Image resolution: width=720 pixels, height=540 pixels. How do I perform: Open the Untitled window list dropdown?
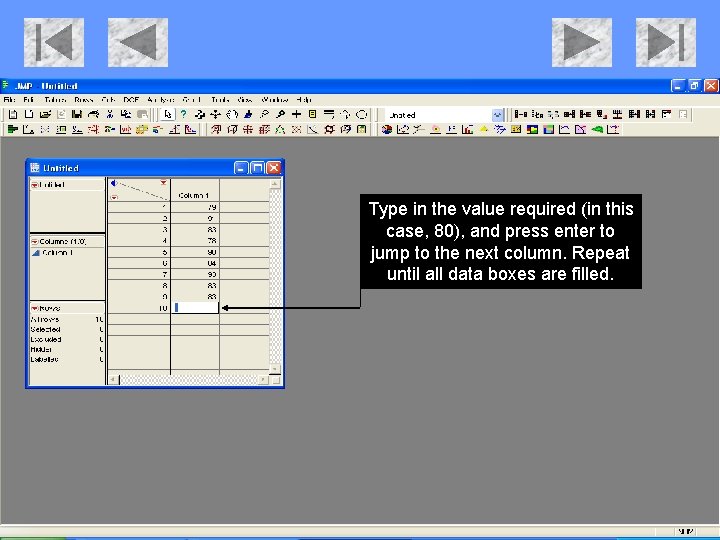pyautogui.click(x=497, y=115)
